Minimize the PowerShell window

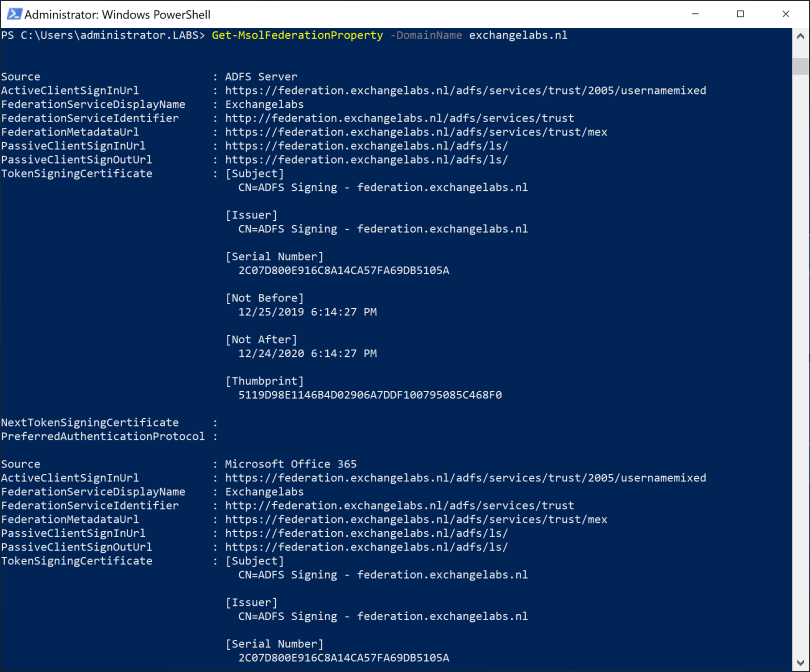(695, 14)
